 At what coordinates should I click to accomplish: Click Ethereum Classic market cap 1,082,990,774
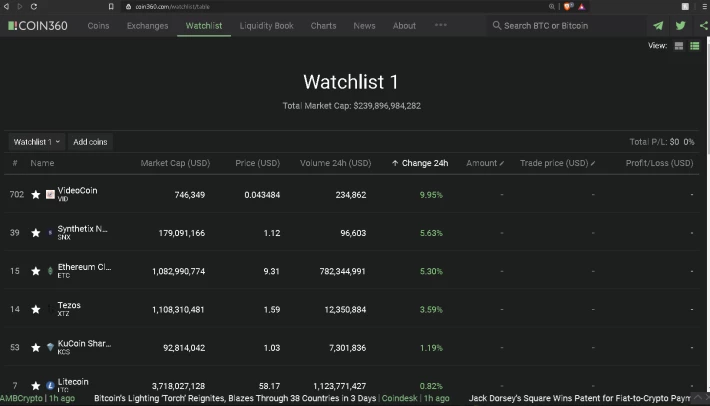pyautogui.click(x=178, y=271)
